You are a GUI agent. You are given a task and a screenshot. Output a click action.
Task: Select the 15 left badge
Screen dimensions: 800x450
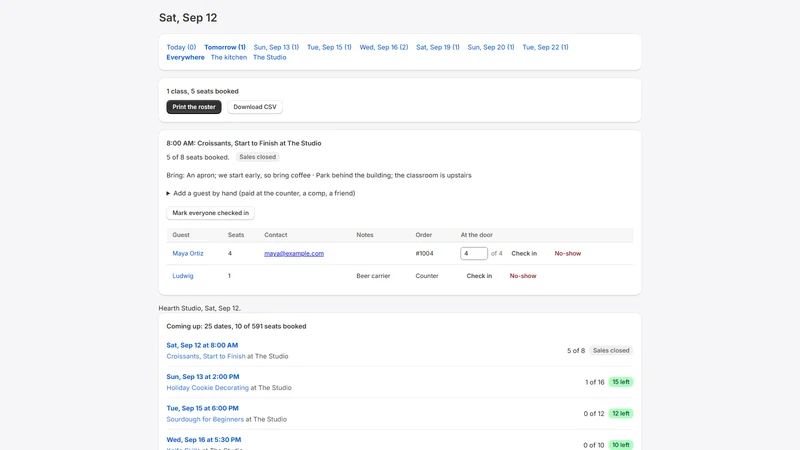(620, 382)
